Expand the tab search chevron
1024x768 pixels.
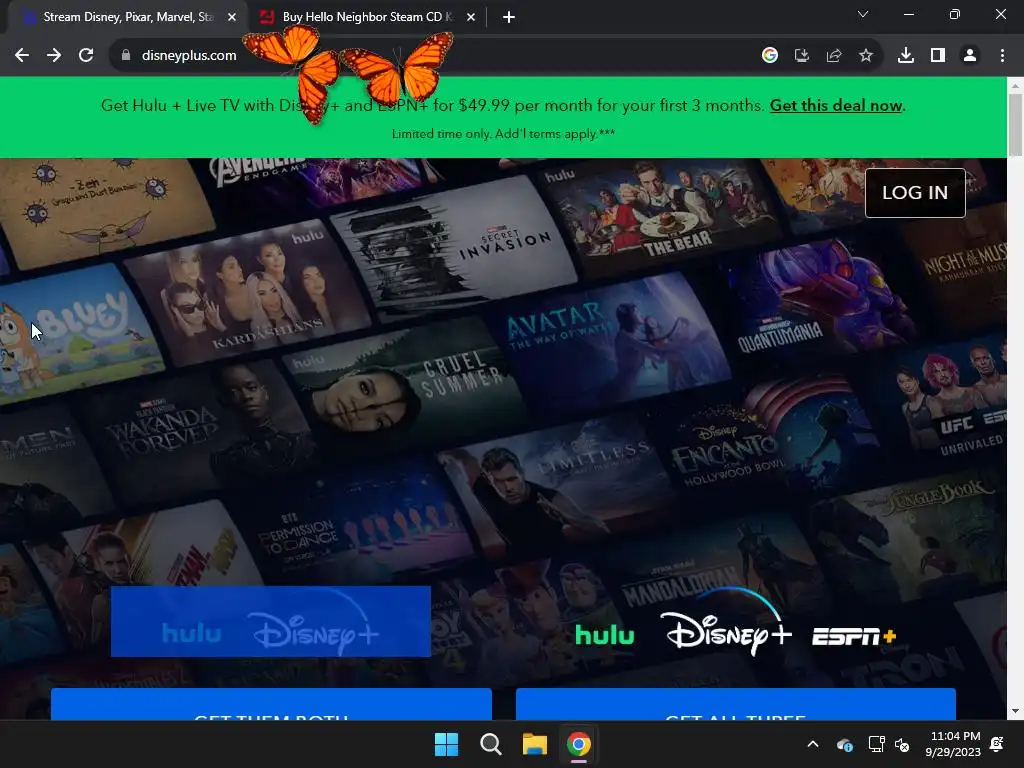863,14
